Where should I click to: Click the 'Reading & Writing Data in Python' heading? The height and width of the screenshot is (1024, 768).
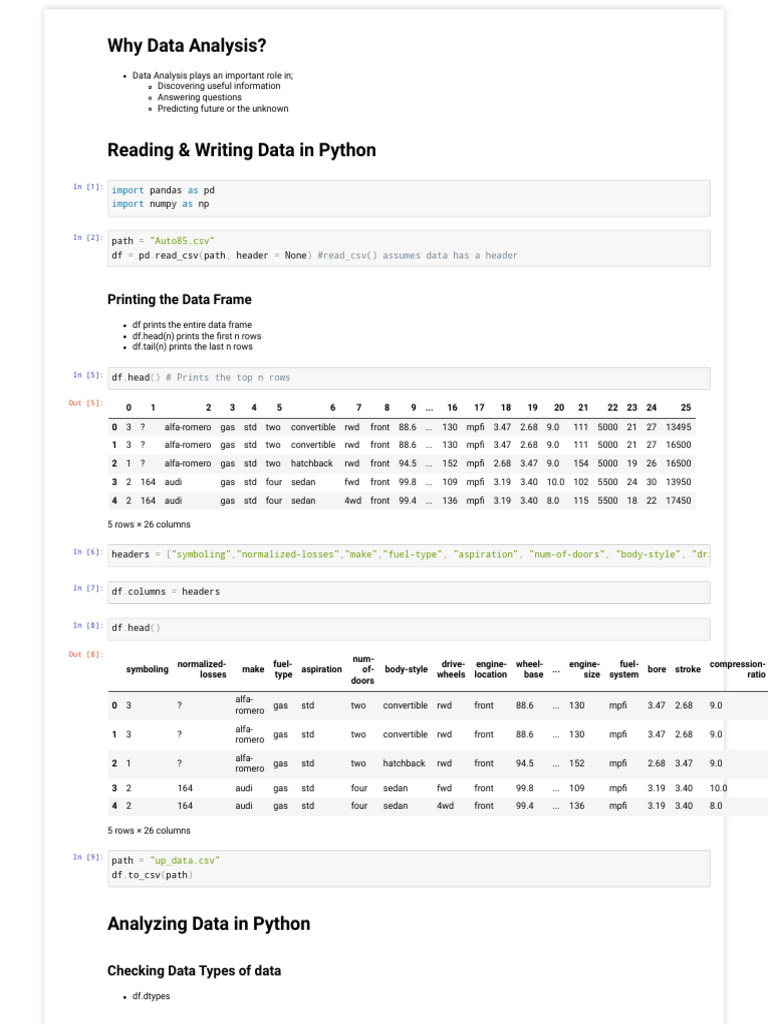pos(242,150)
